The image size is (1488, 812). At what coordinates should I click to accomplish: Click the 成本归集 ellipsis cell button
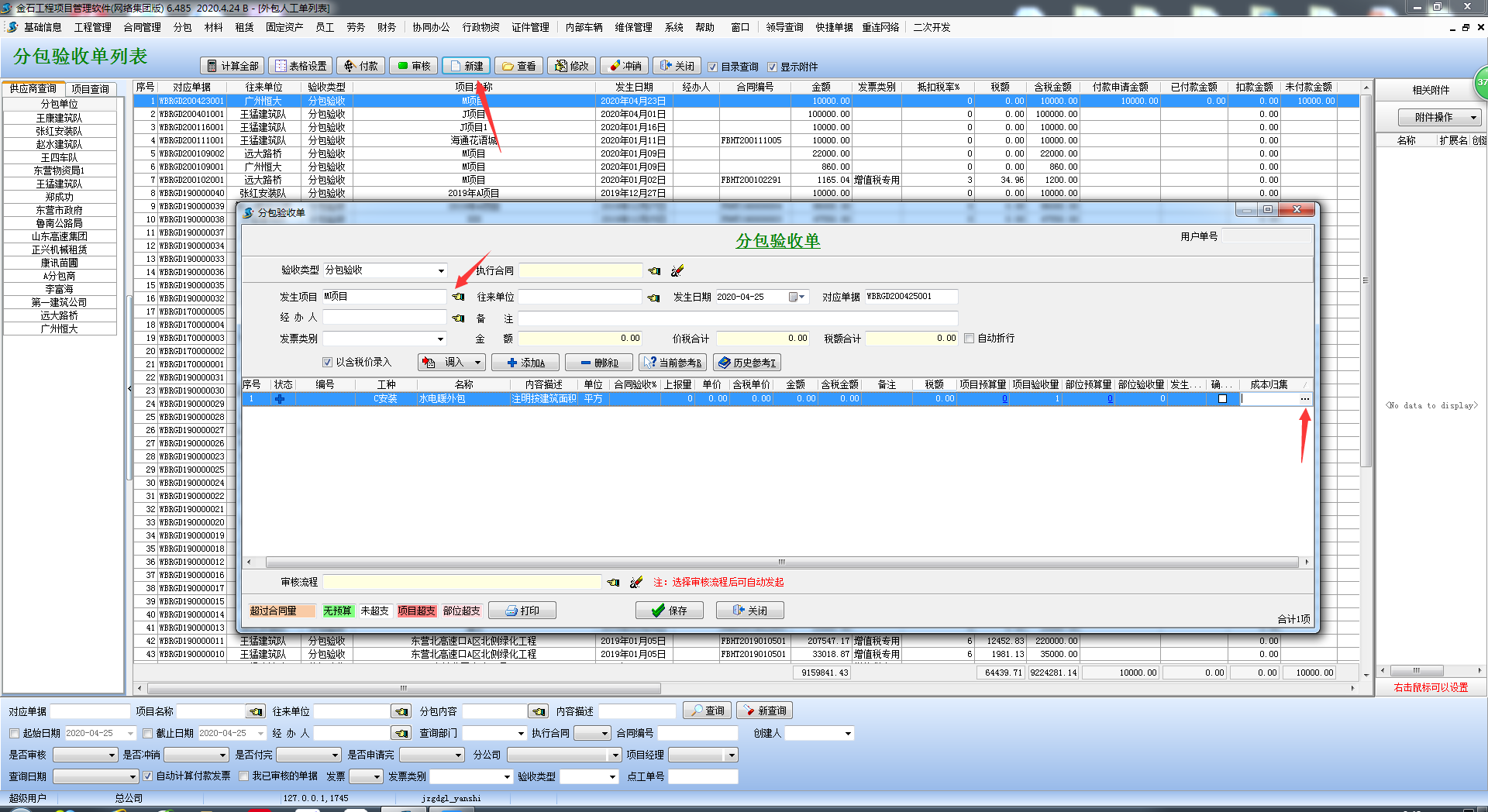coord(1305,399)
